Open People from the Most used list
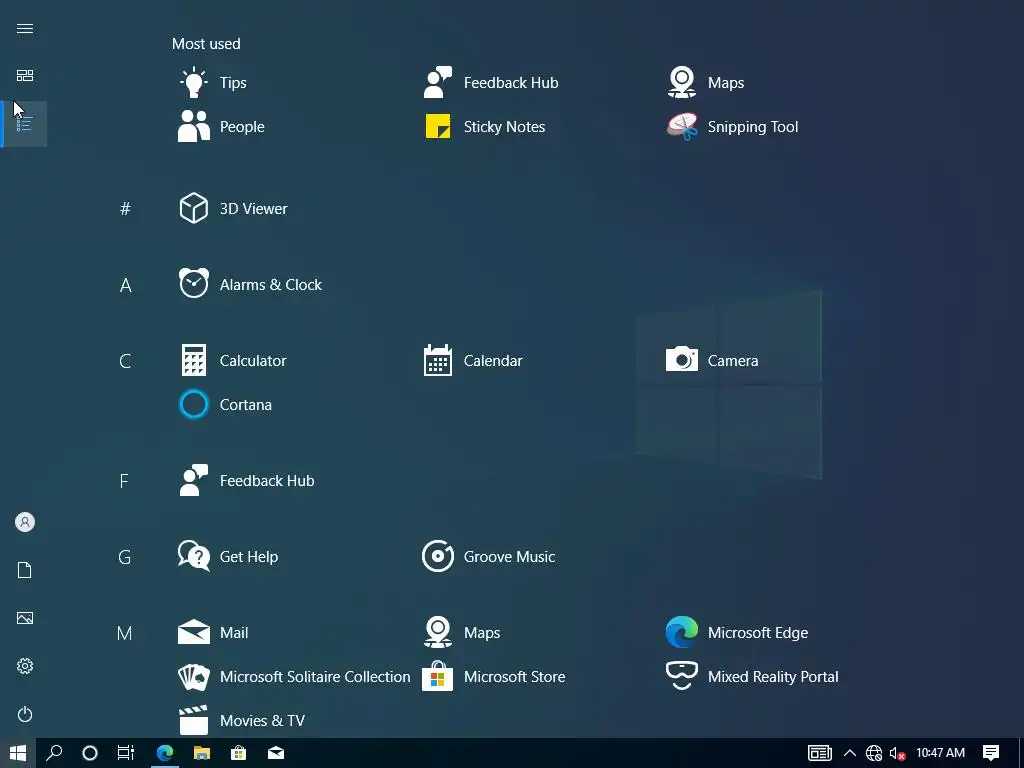 (221, 126)
